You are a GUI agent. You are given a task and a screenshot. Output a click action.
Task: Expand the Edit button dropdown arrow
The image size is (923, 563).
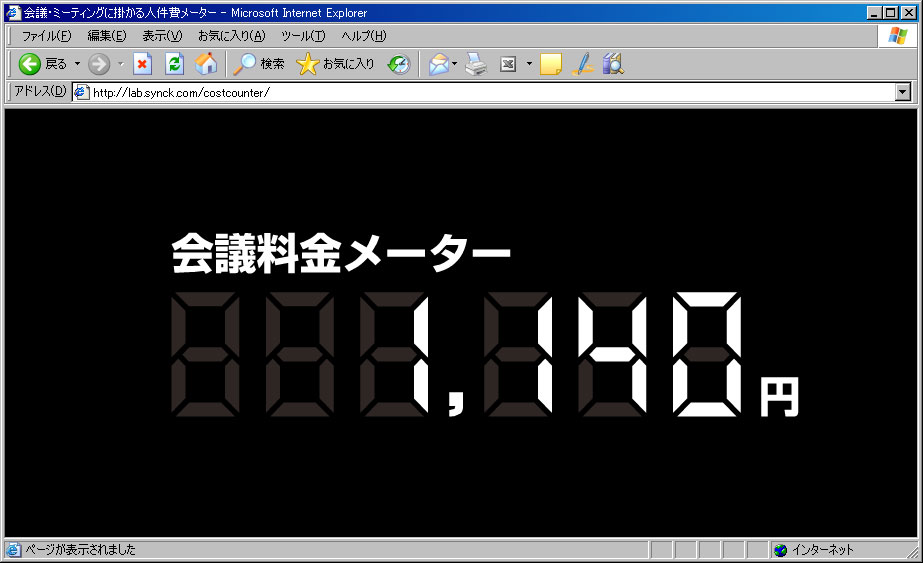tap(529, 64)
